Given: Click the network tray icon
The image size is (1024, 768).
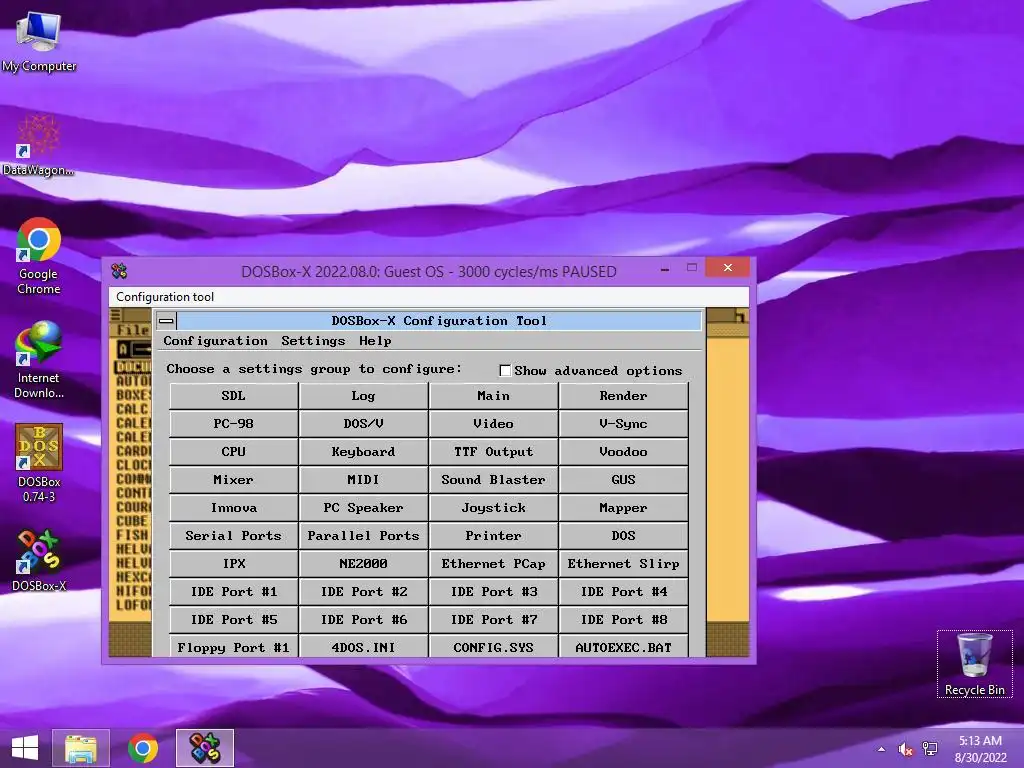Looking at the screenshot, I should (x=929, y=749).
